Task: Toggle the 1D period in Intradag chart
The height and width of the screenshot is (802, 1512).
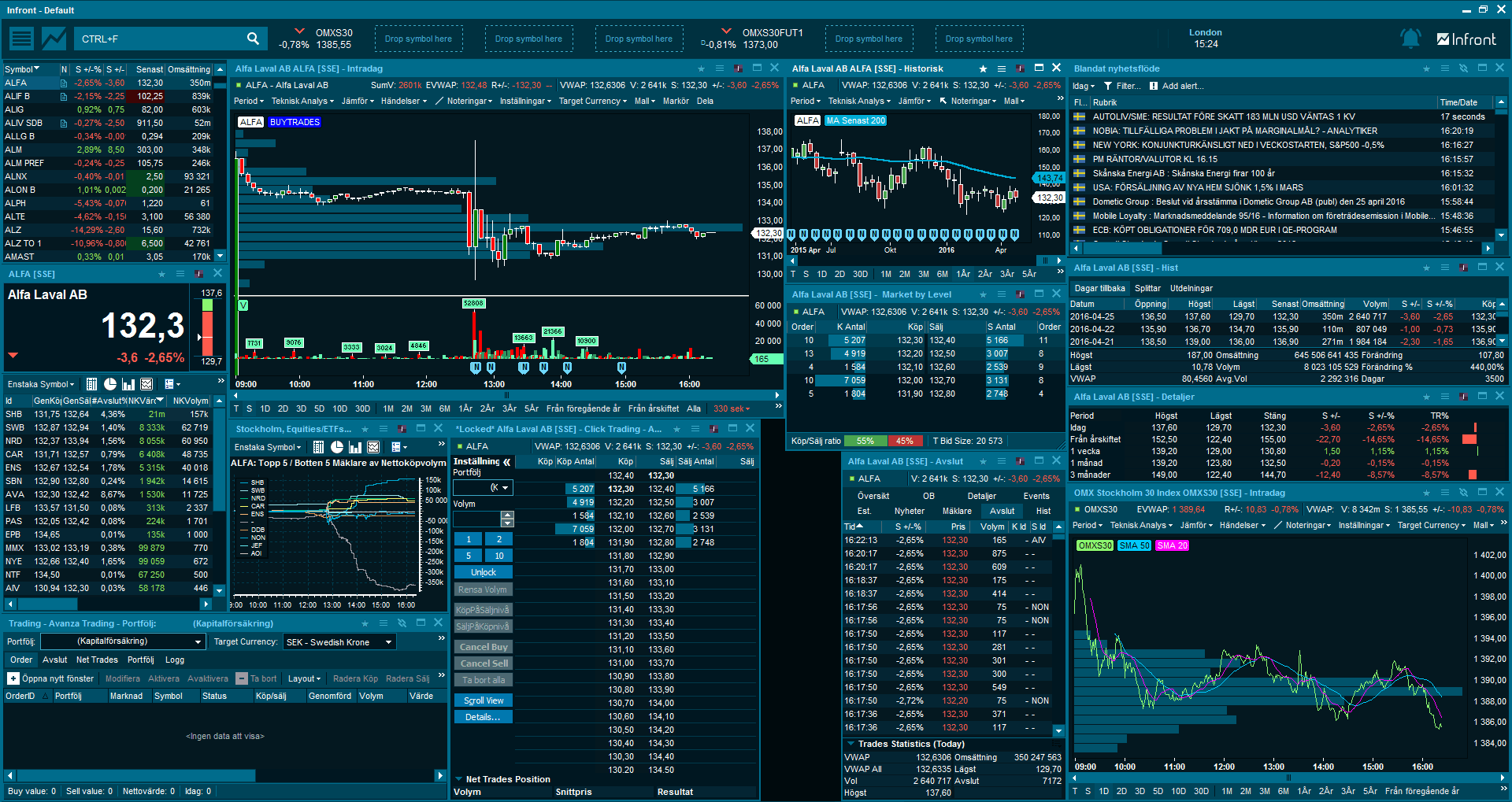Action: (x=265, y=408)
